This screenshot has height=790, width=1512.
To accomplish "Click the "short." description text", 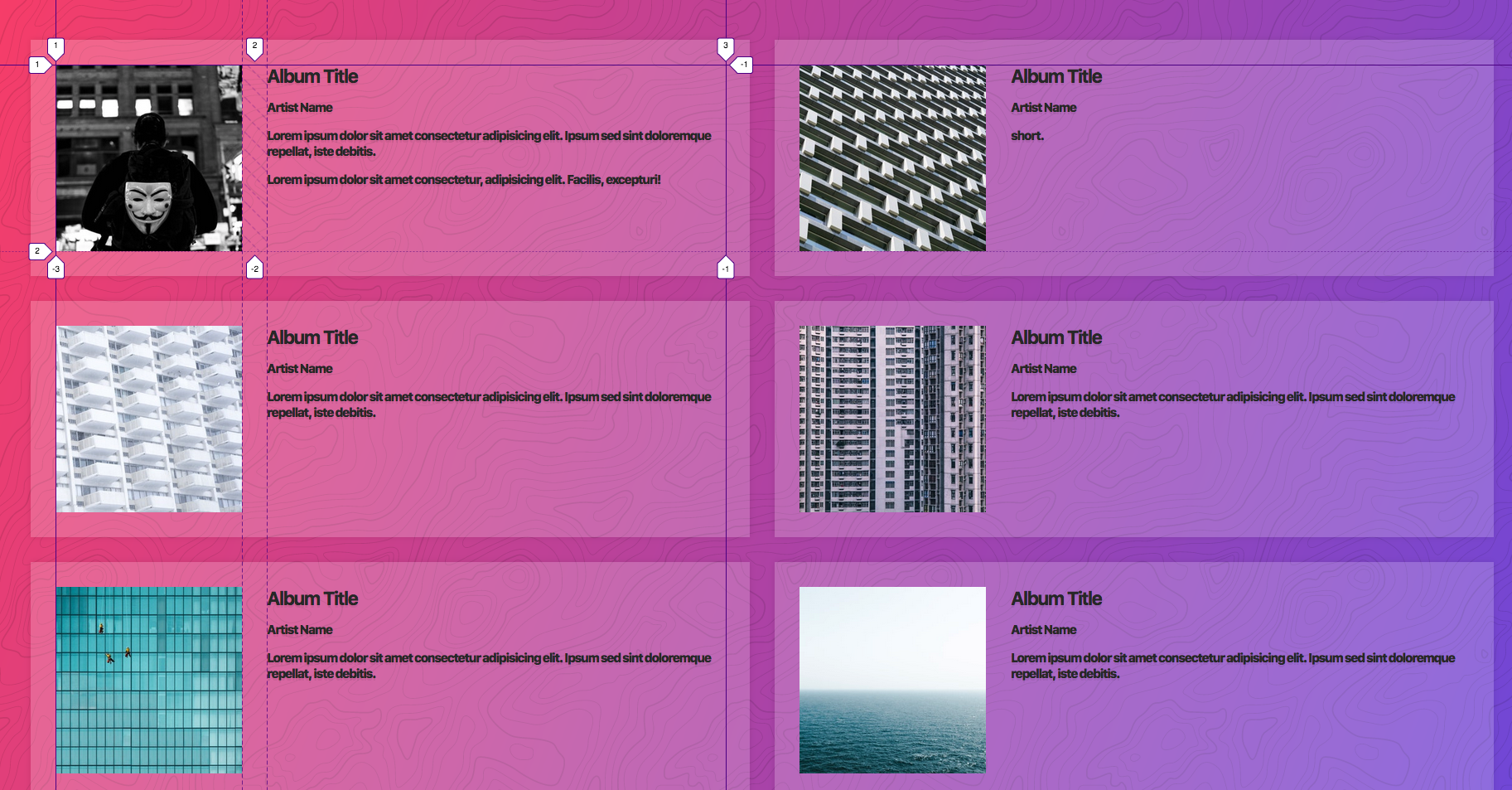I will (1027, 135).
